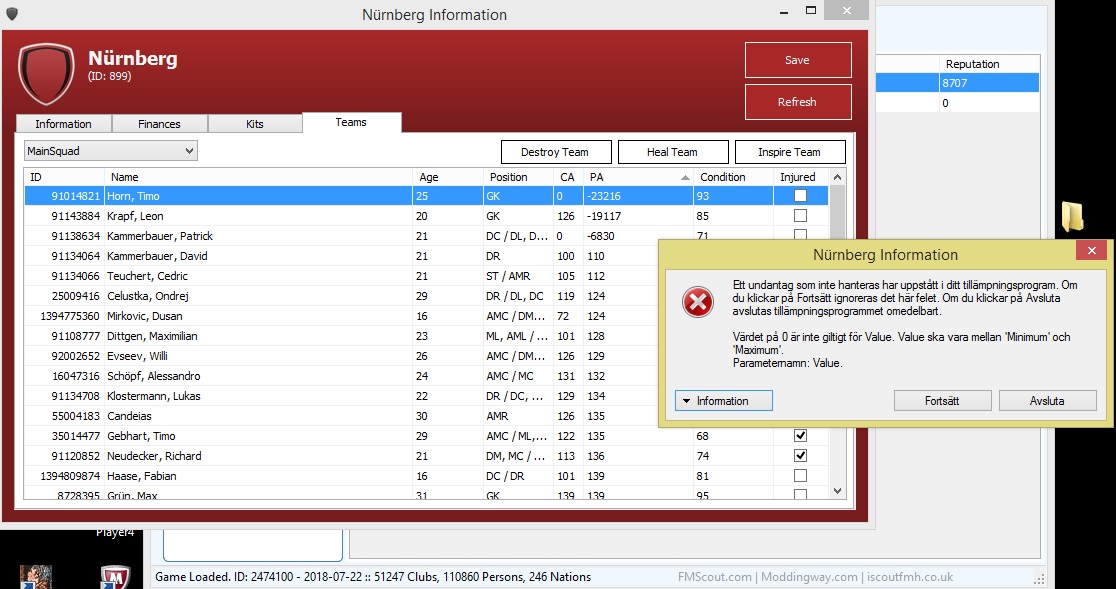The width and height of the screenshot is (1116, 589).
Task: Close the error dialog with red X
Action: click(1091, 254)
